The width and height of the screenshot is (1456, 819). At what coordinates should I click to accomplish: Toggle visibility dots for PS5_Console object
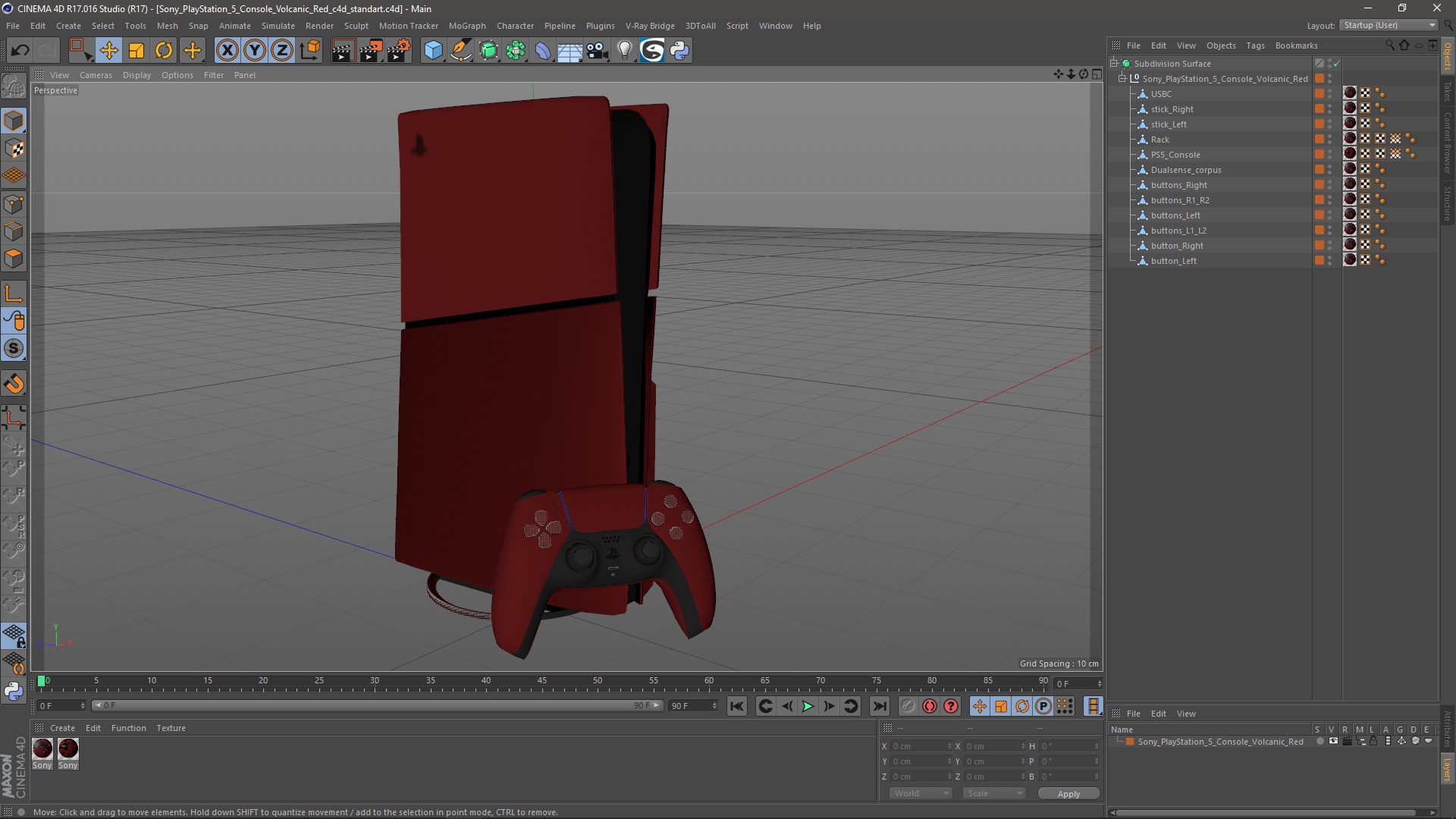coord(1330,155)
